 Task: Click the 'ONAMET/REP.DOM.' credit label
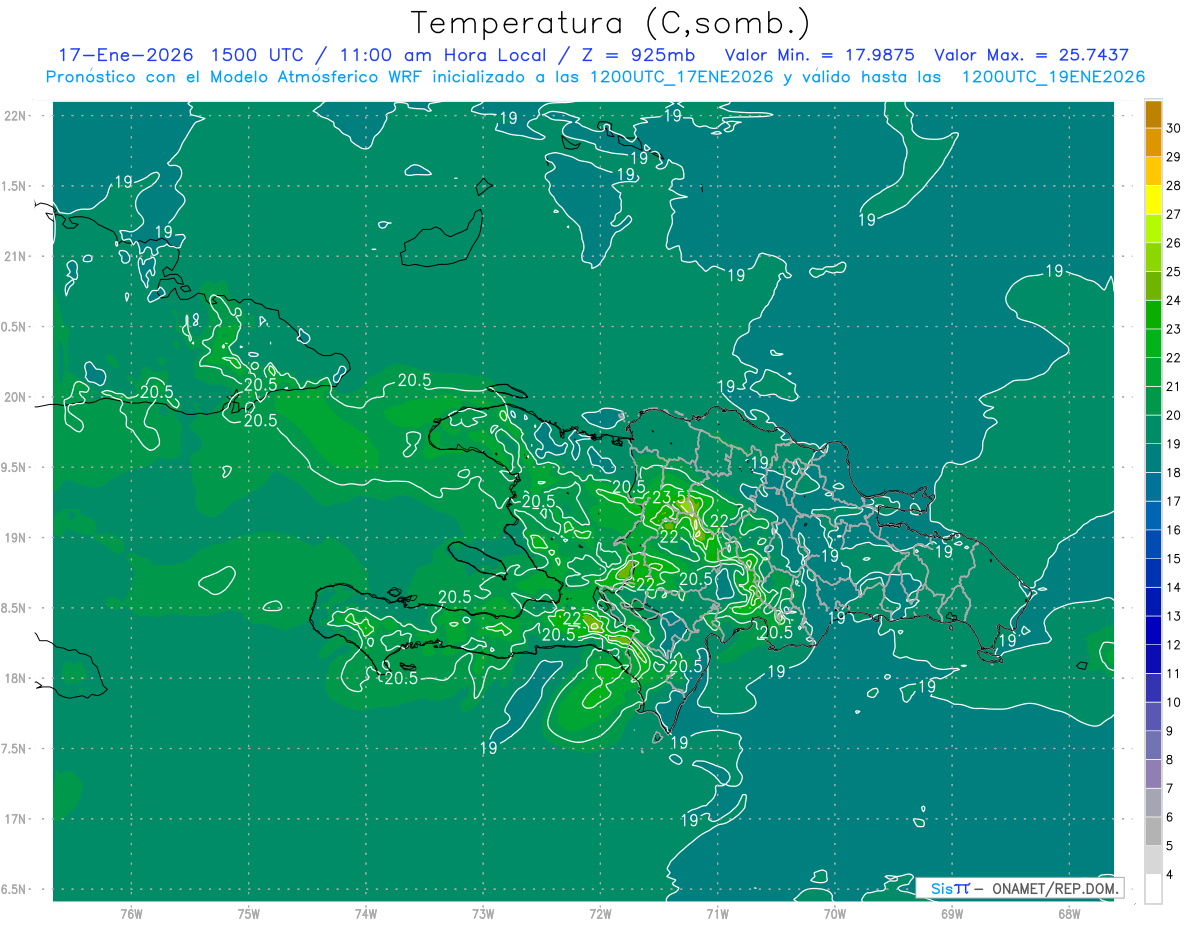click(x=1056, y=888)
